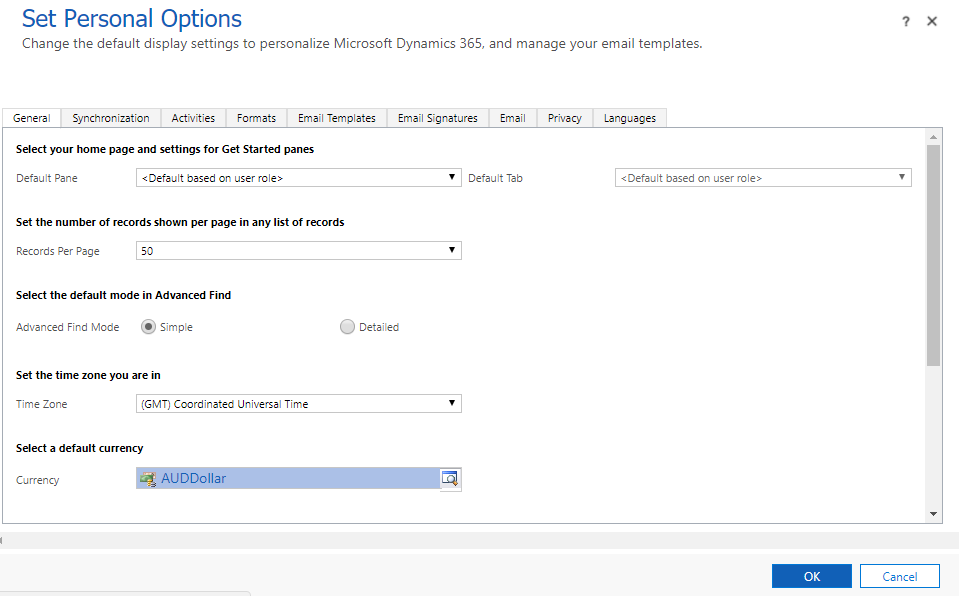Click the scroll down arrow

pyautogui.click(x=933, y=514)
